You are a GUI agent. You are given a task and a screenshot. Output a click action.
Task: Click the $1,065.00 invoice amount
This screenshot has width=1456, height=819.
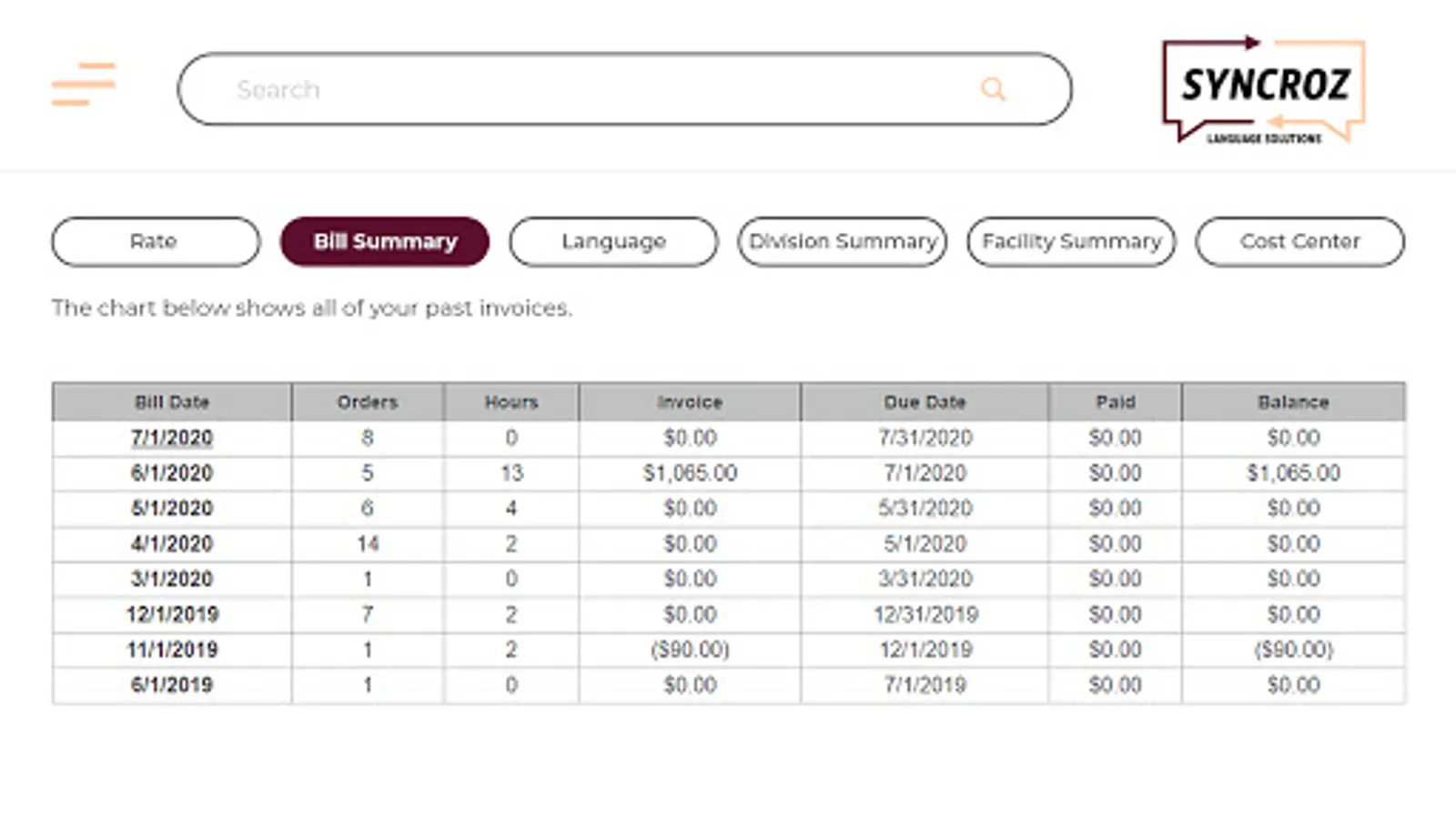pyautogui.click(x=690, y=473)
